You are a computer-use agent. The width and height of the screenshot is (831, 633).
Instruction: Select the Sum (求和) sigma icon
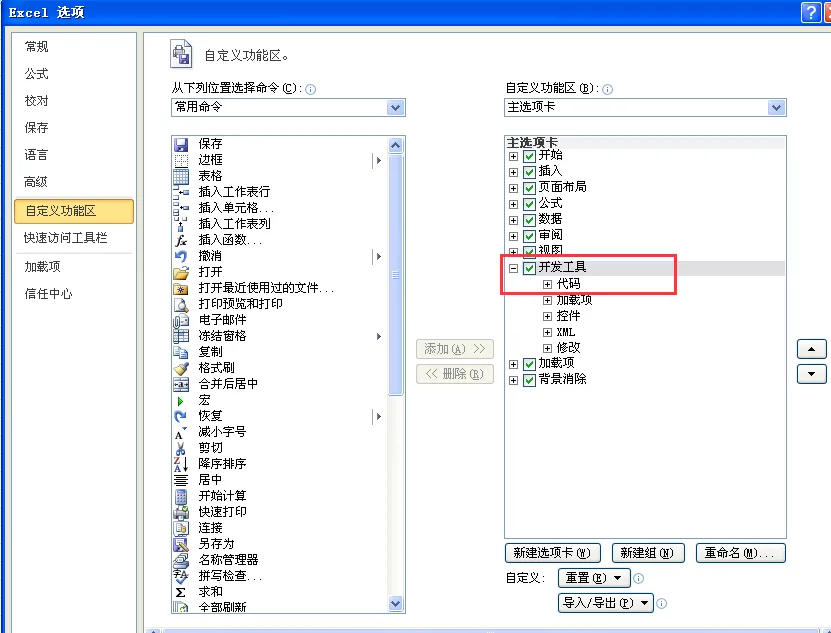181,592
